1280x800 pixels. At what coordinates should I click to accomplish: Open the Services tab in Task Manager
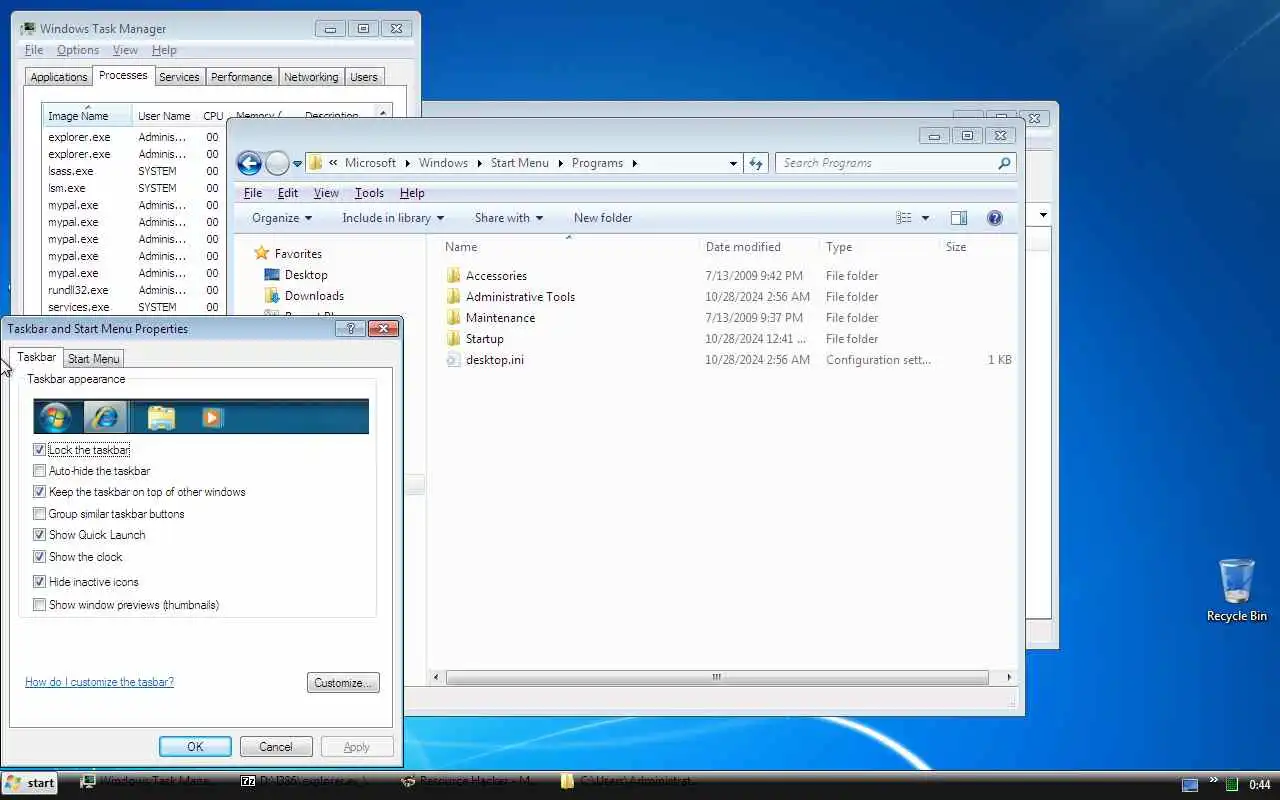click(179, 77)
